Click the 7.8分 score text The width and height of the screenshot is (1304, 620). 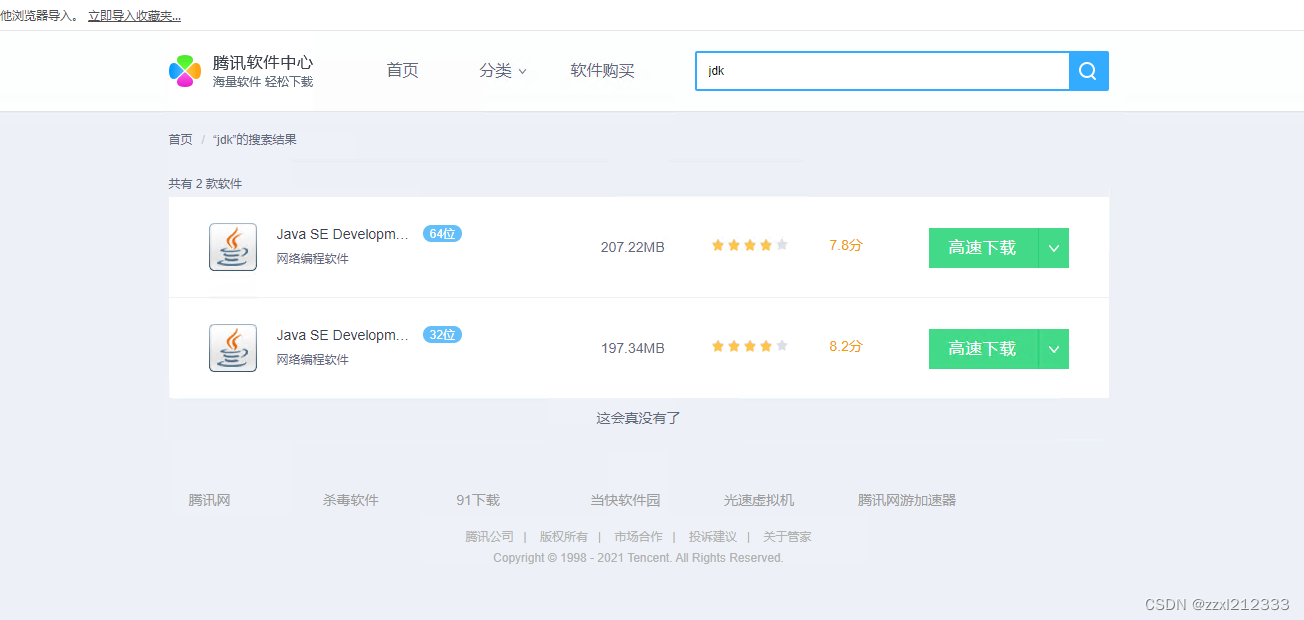(x=845, y=245)
